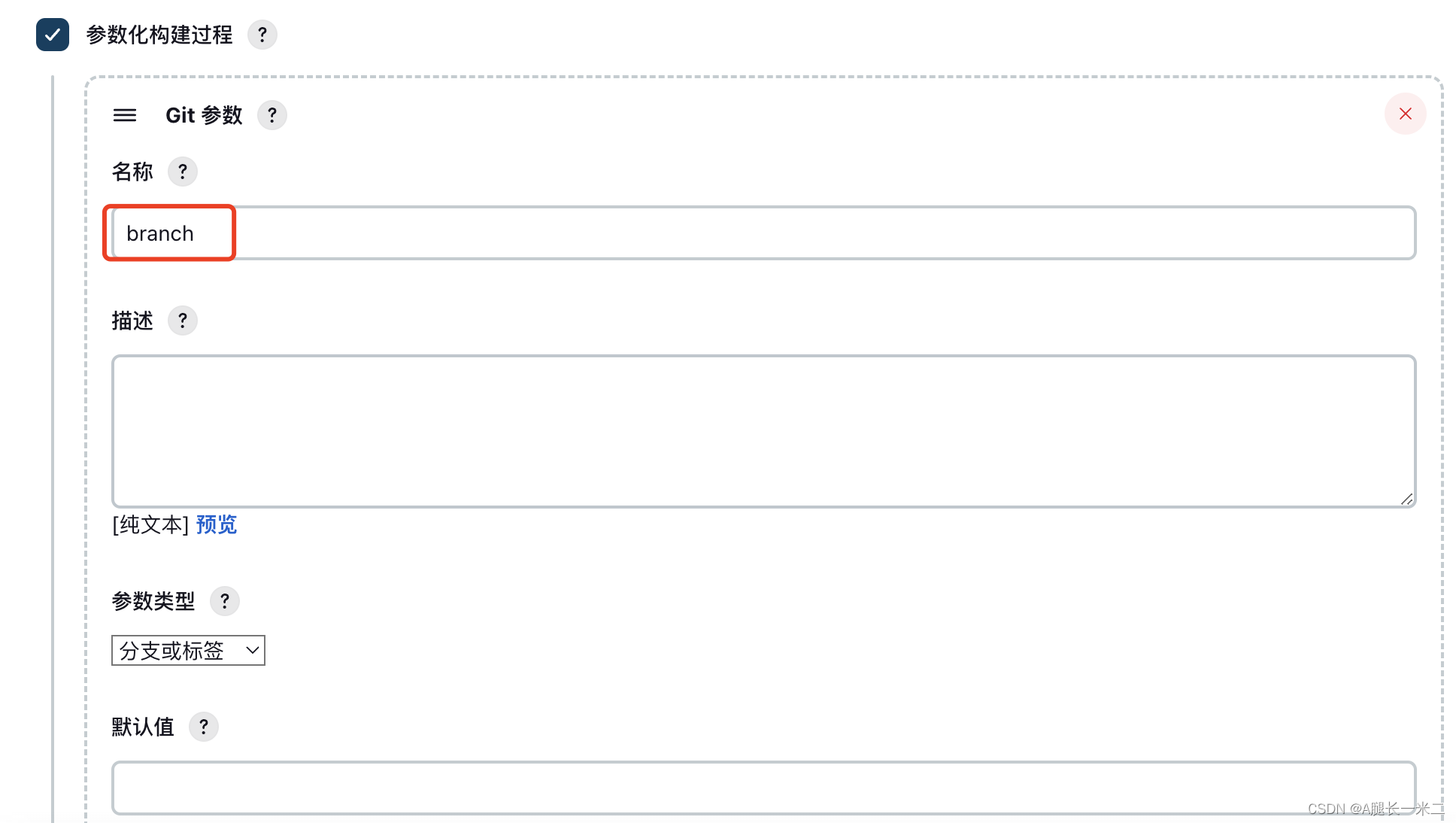Click the 名称 help question mark icon
Screen dimensions: 1456x823
[183, 170]
